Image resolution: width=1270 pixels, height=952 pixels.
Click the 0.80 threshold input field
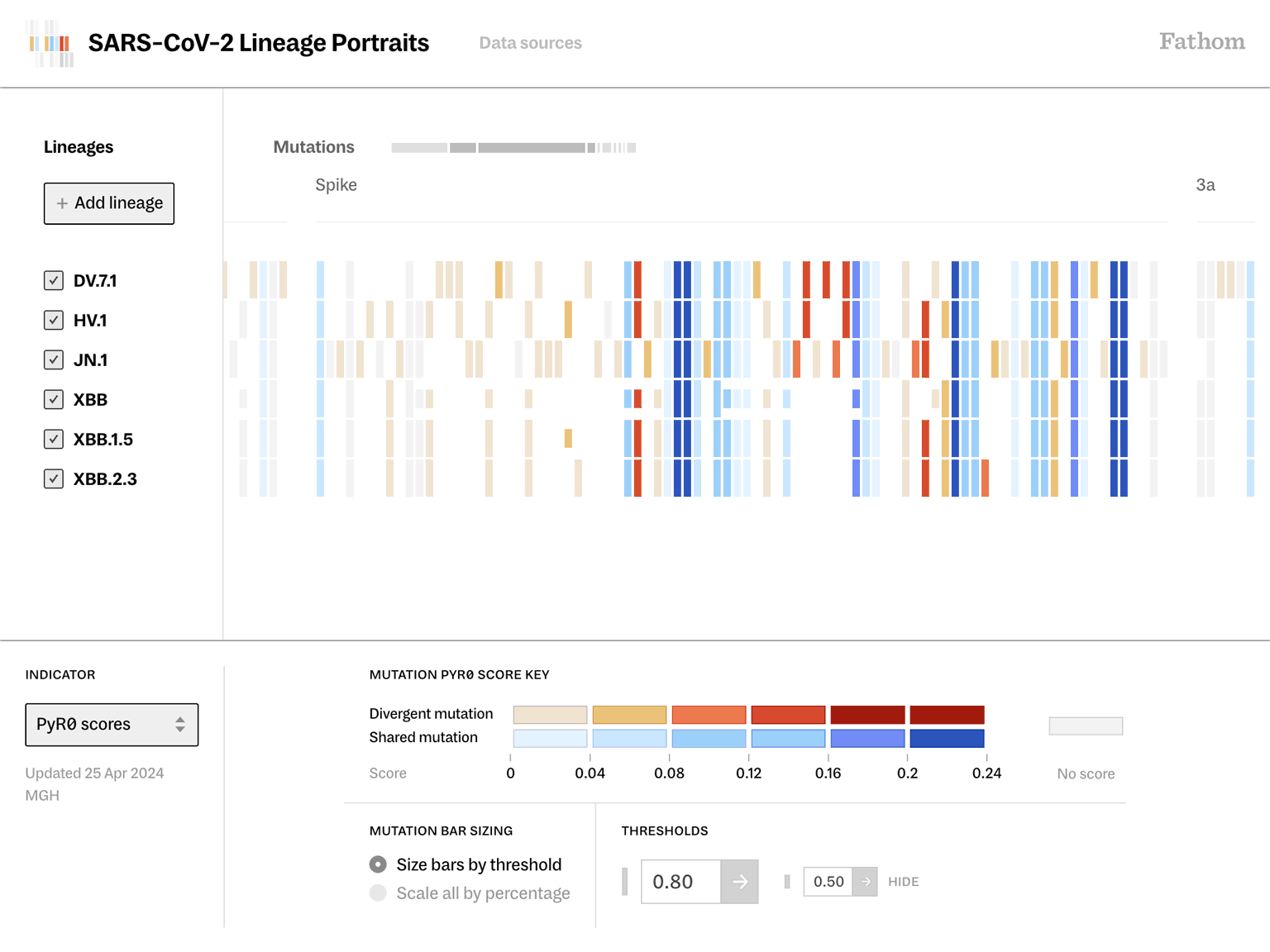tap(680, 882)
